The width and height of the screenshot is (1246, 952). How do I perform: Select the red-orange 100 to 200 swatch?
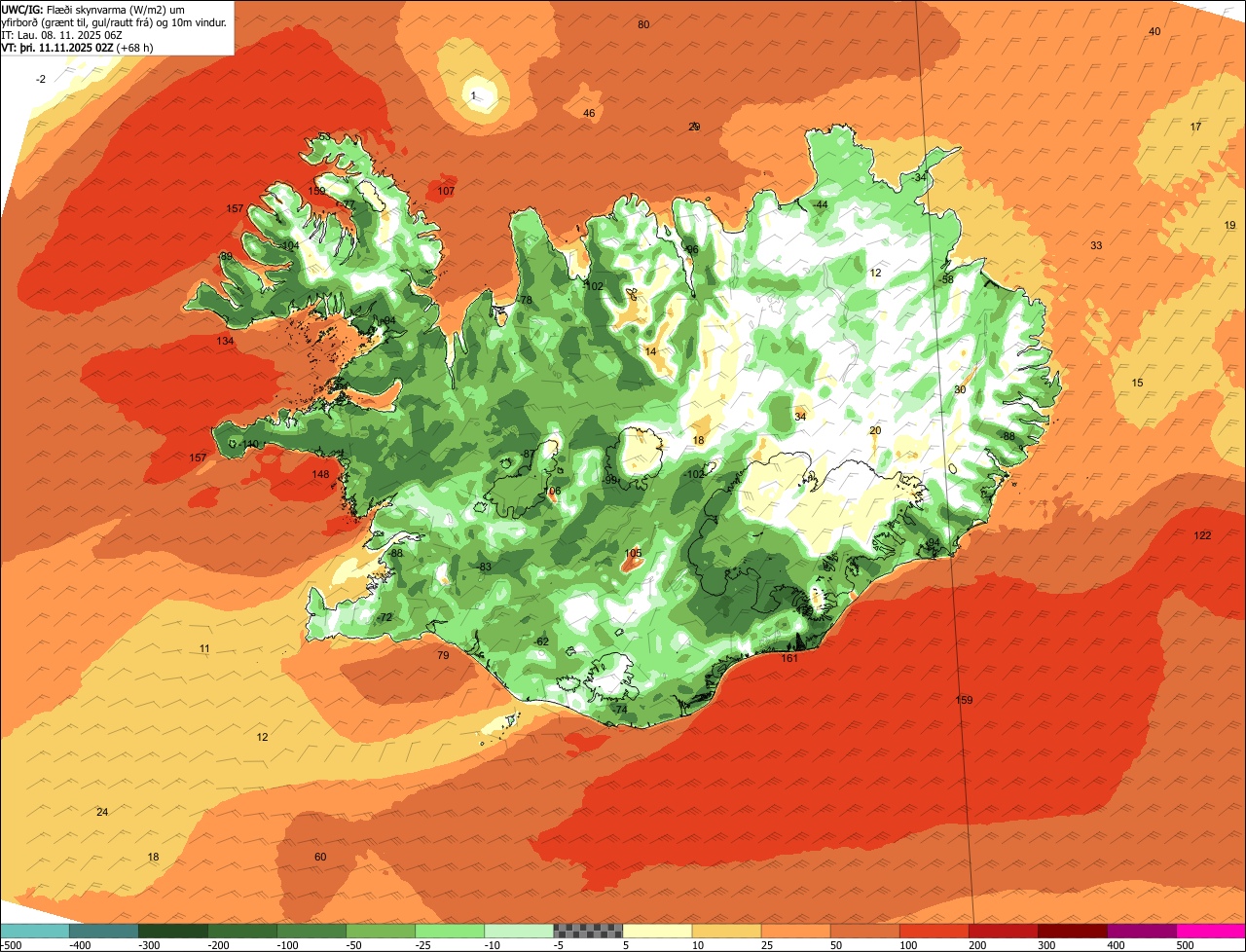[934, 931]
